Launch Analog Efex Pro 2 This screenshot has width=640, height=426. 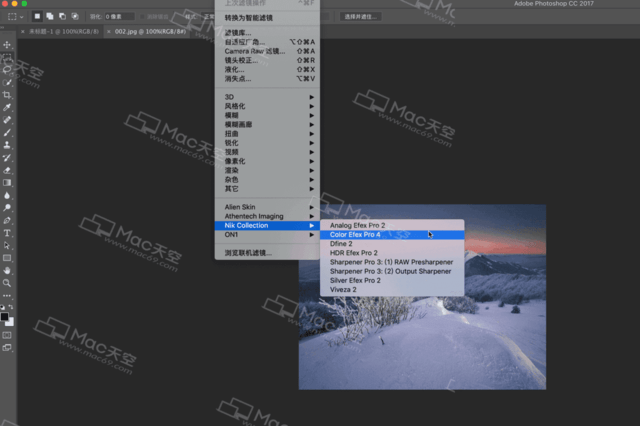[x=392, y=225]
